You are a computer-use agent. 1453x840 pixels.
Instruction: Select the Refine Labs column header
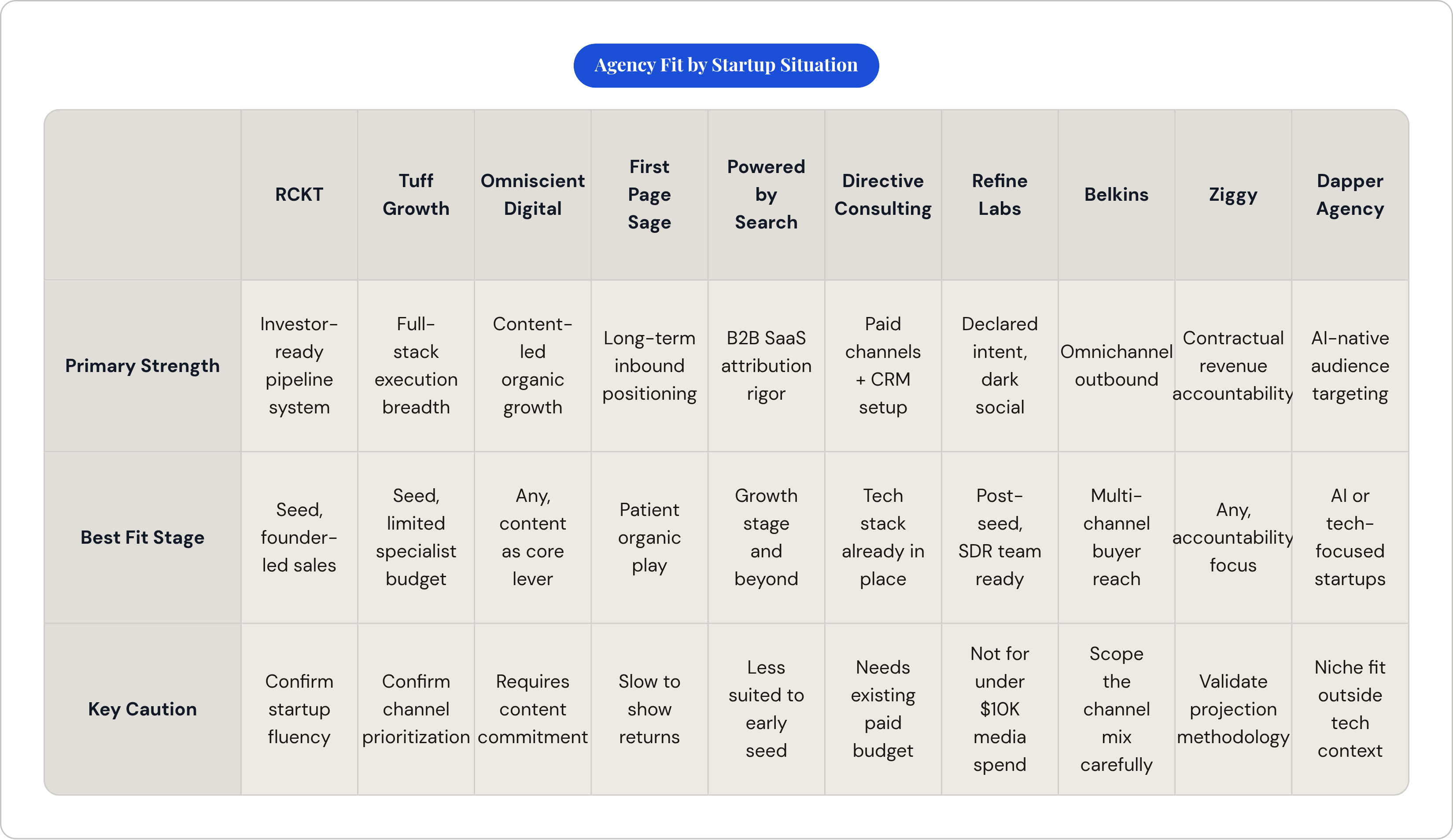(x=1000, y=194)
